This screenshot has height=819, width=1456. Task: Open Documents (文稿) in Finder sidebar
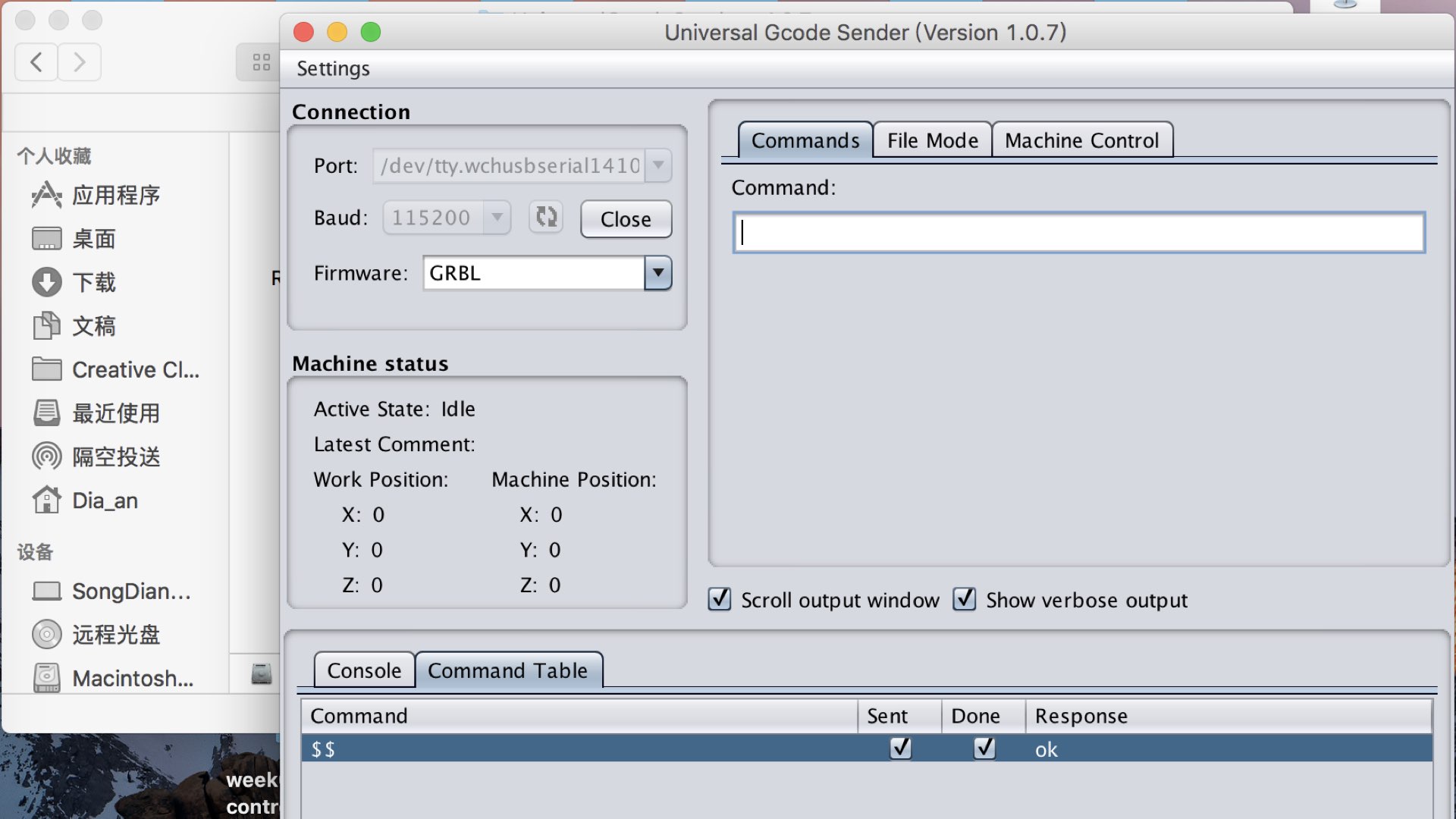tap(74, 326)
